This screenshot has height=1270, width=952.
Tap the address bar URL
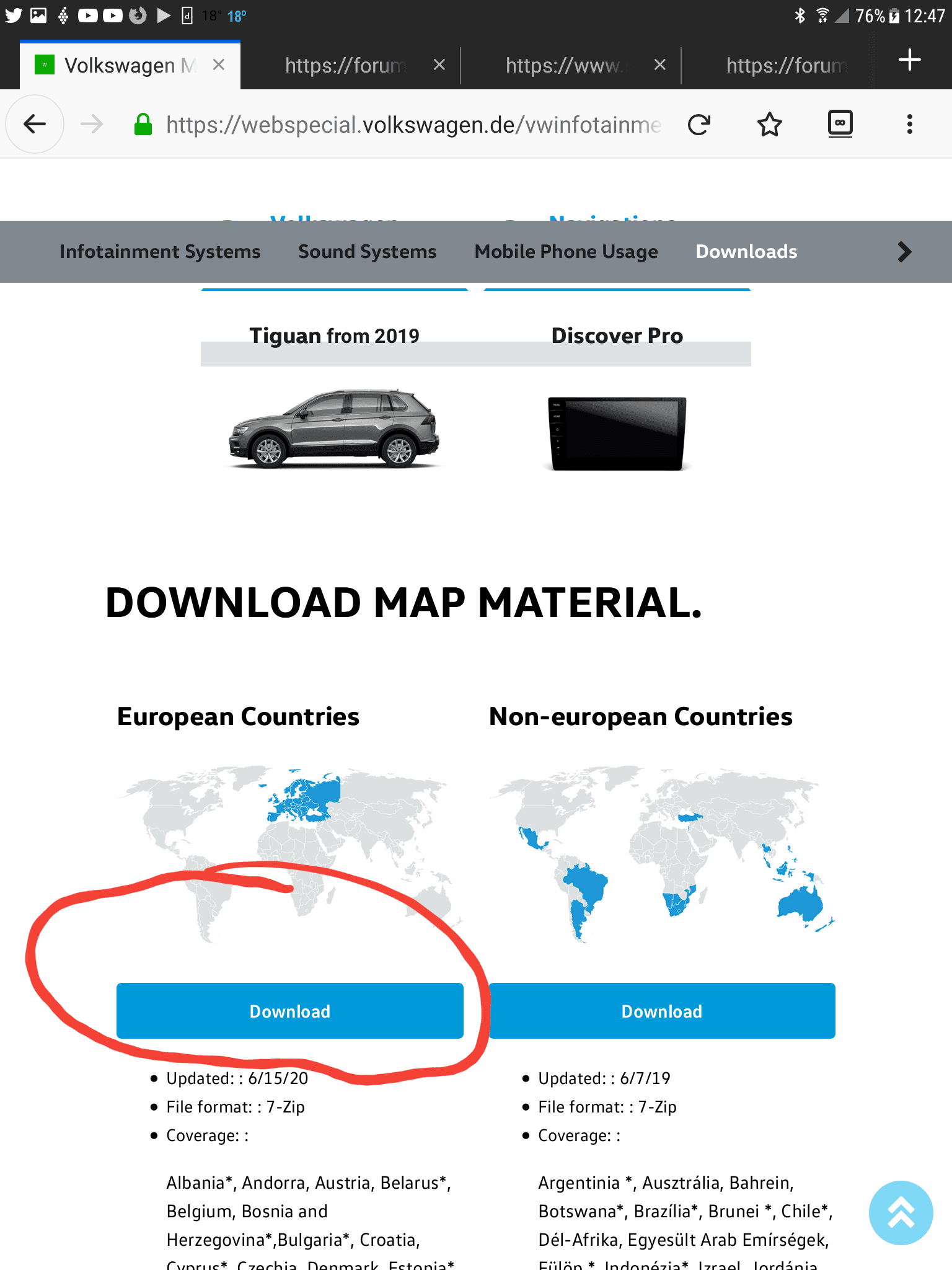pyautogui.click(x=413, y=125)
